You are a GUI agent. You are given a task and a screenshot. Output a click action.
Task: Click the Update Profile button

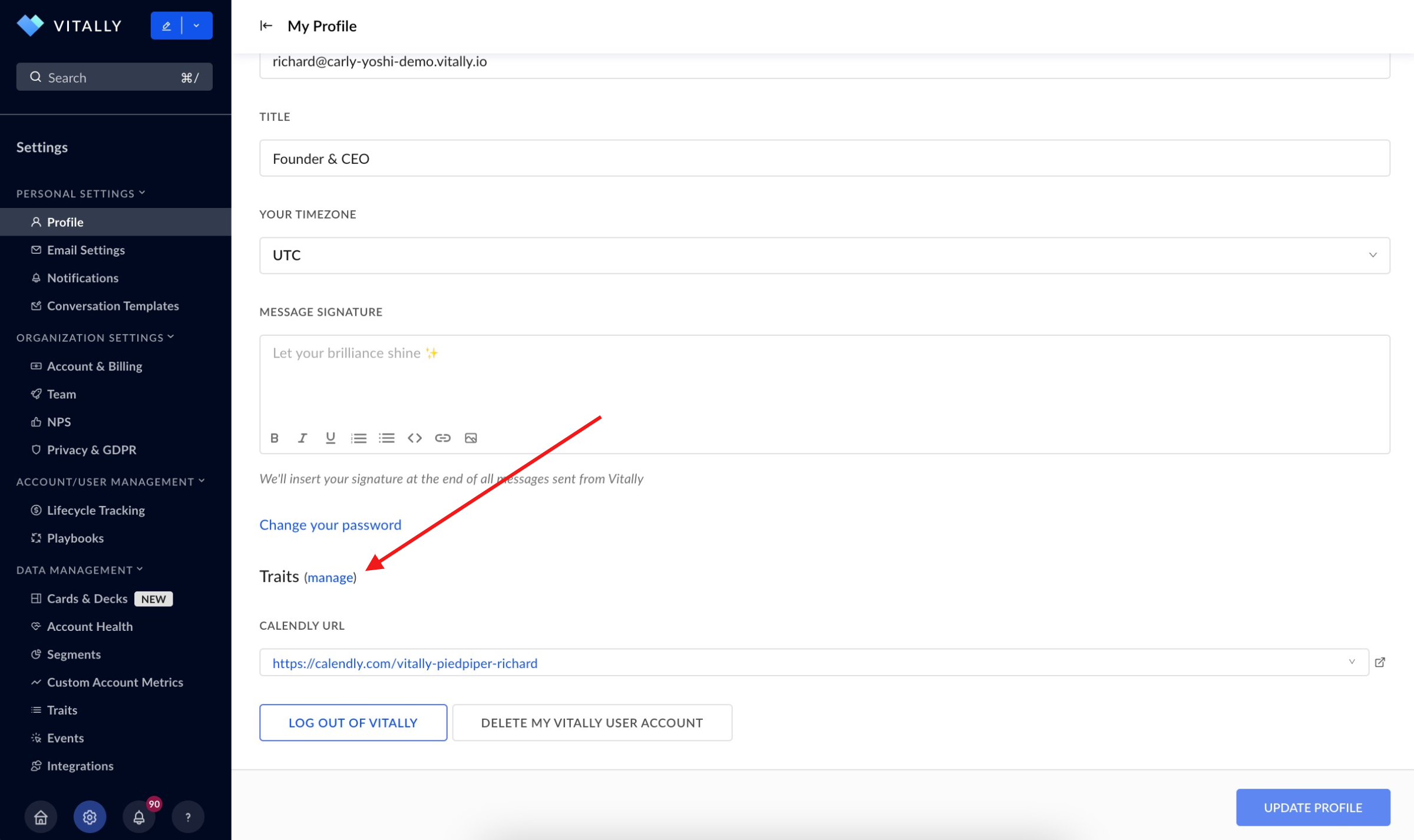(1313, 808)
